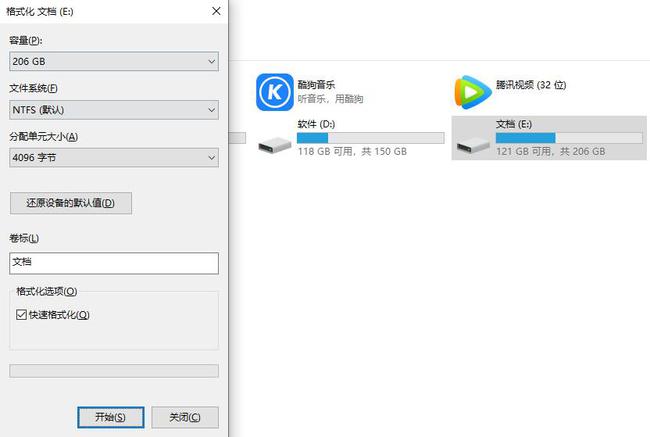
Task: Click the 格式化 文档 (E:) dialog title
Action: click(40, 12)
